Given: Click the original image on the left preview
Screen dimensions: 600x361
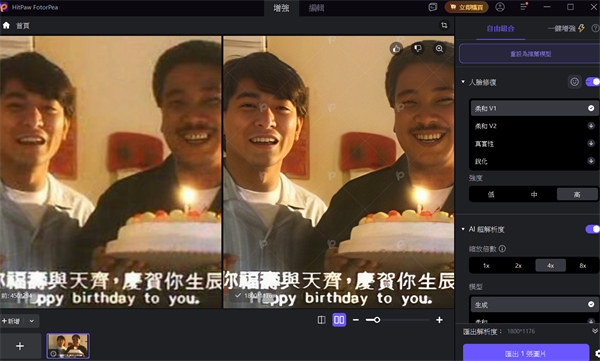Looking at the screenshot, I should tap(111, 172).
